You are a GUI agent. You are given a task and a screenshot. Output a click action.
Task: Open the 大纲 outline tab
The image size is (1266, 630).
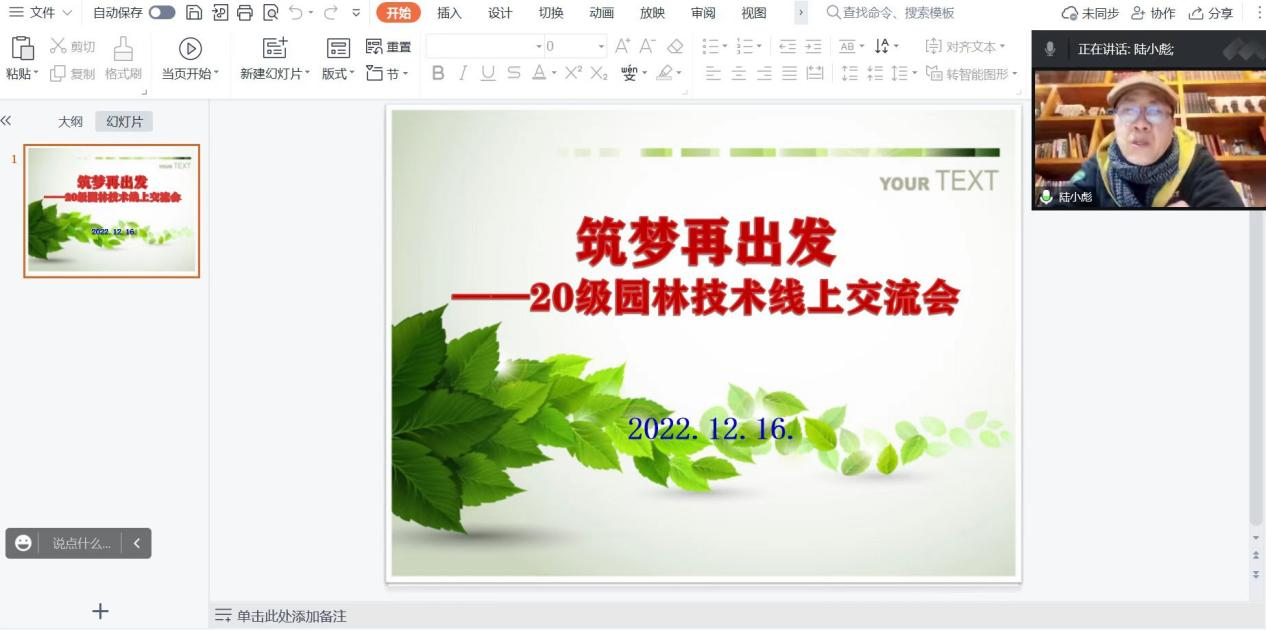(70, 122)
